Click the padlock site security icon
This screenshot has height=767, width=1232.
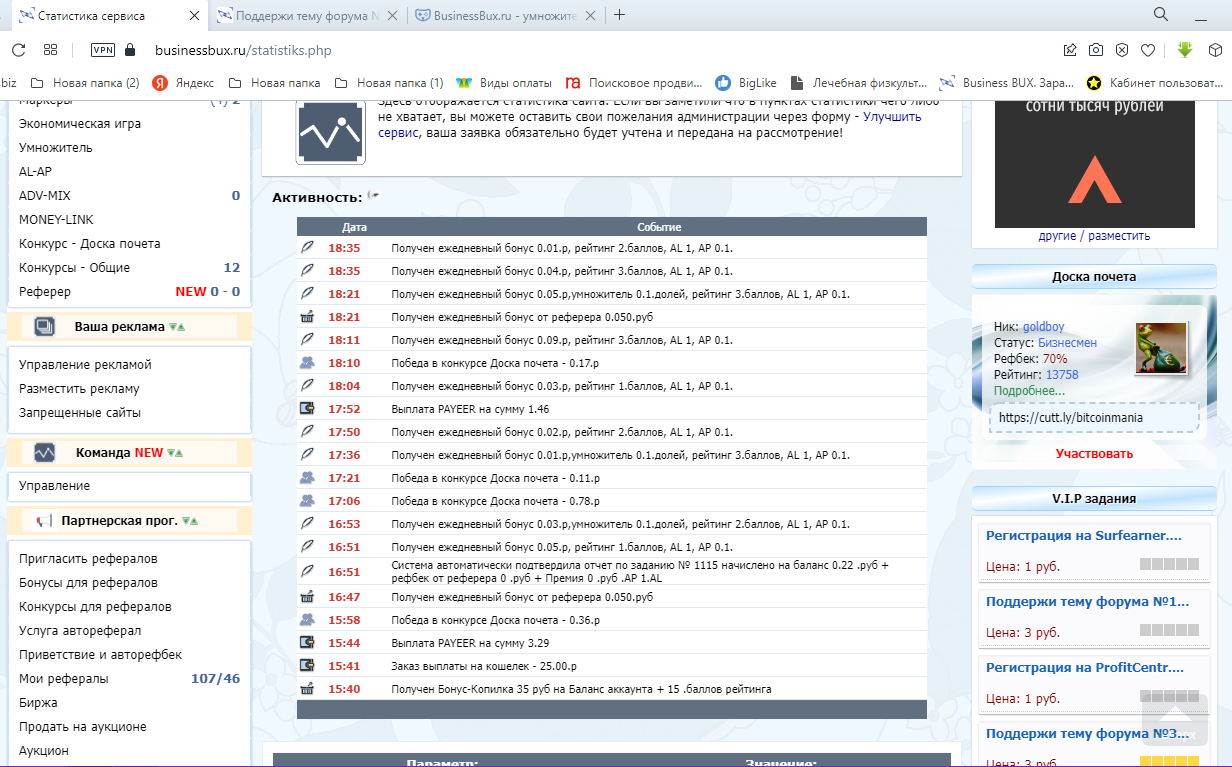click(x=129, y=50)
